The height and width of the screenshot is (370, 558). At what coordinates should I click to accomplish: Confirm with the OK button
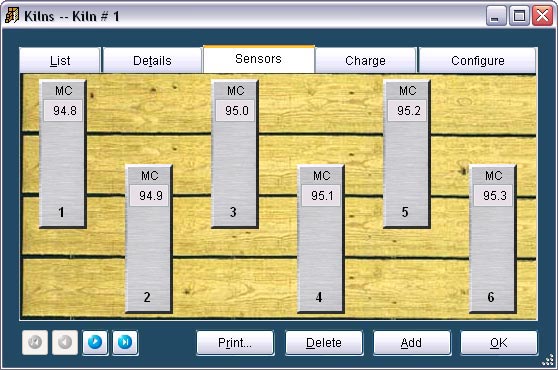click(499, 343)
